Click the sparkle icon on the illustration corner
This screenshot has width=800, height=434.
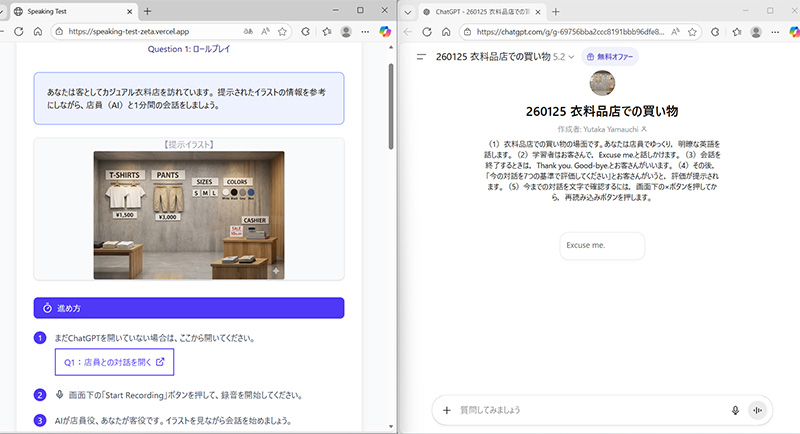click(x=276, y=271)
